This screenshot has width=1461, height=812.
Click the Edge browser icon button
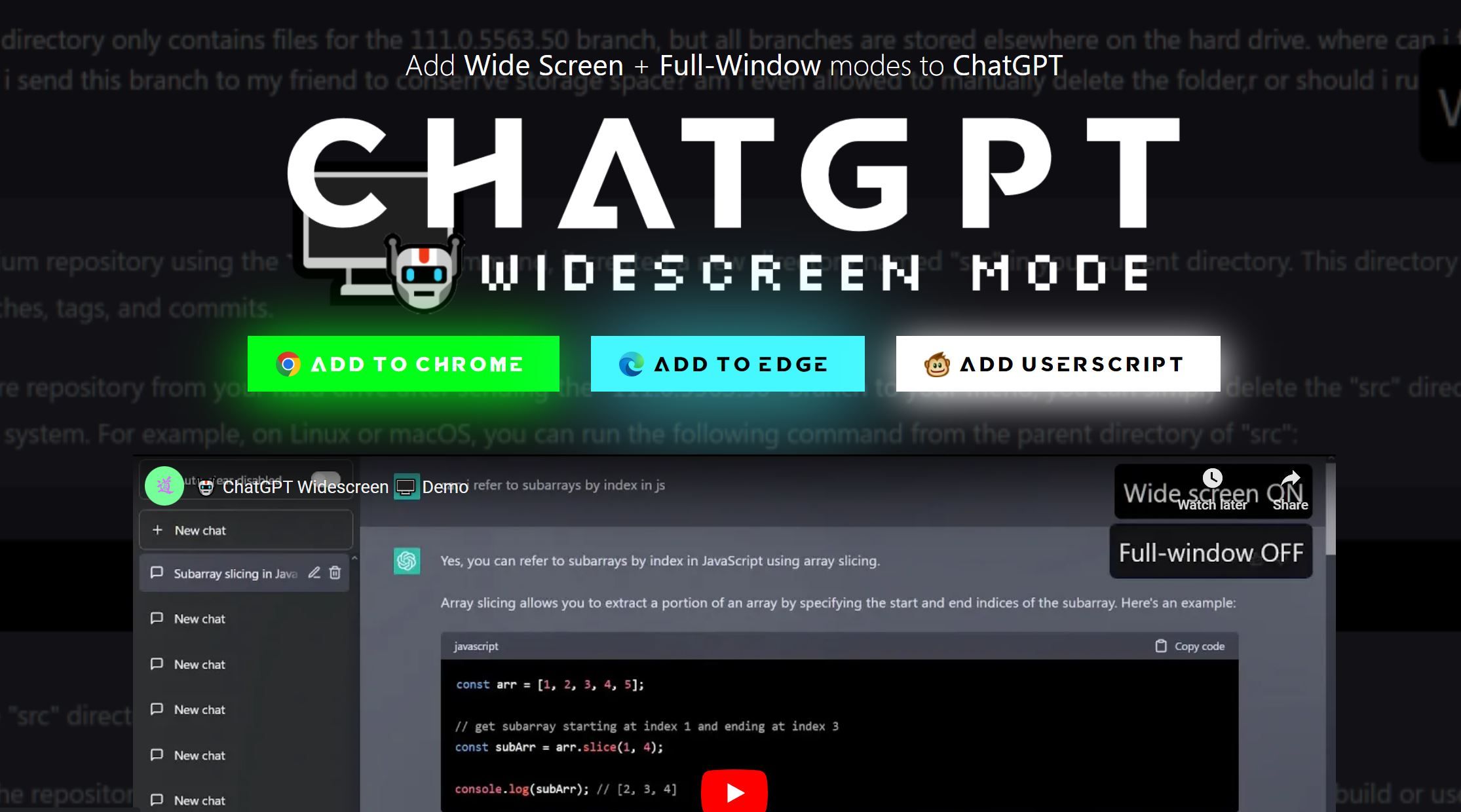[x=629, y=363]
